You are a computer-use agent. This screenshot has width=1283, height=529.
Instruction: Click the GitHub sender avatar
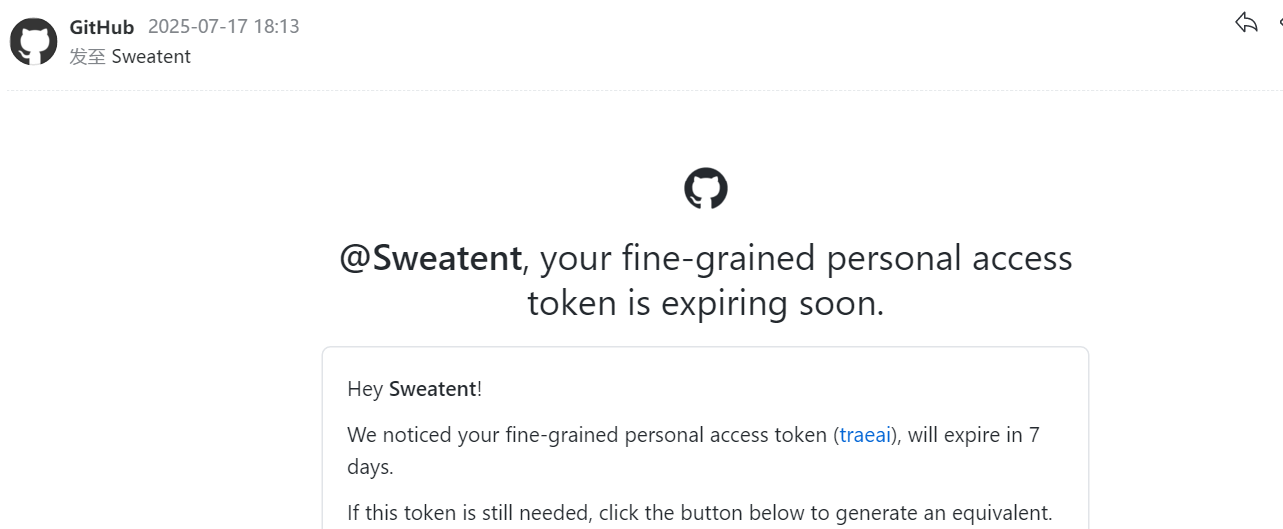pyautogui.click(x=34, y=41)
